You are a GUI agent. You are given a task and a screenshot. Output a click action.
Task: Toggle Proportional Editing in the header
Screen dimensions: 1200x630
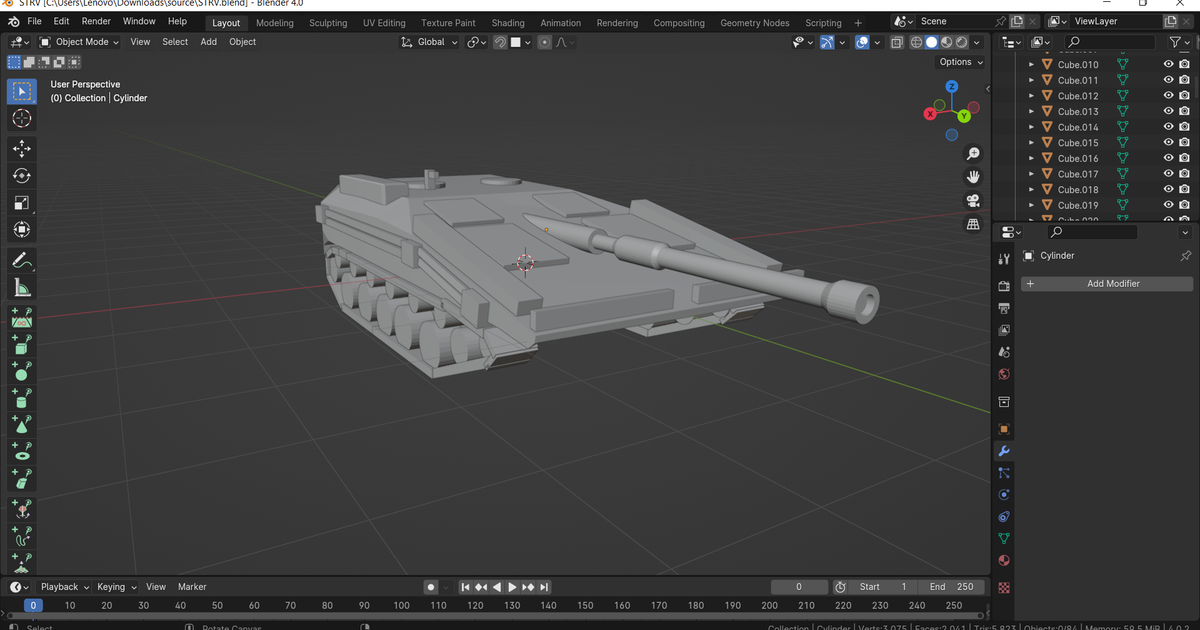[545, 42]
